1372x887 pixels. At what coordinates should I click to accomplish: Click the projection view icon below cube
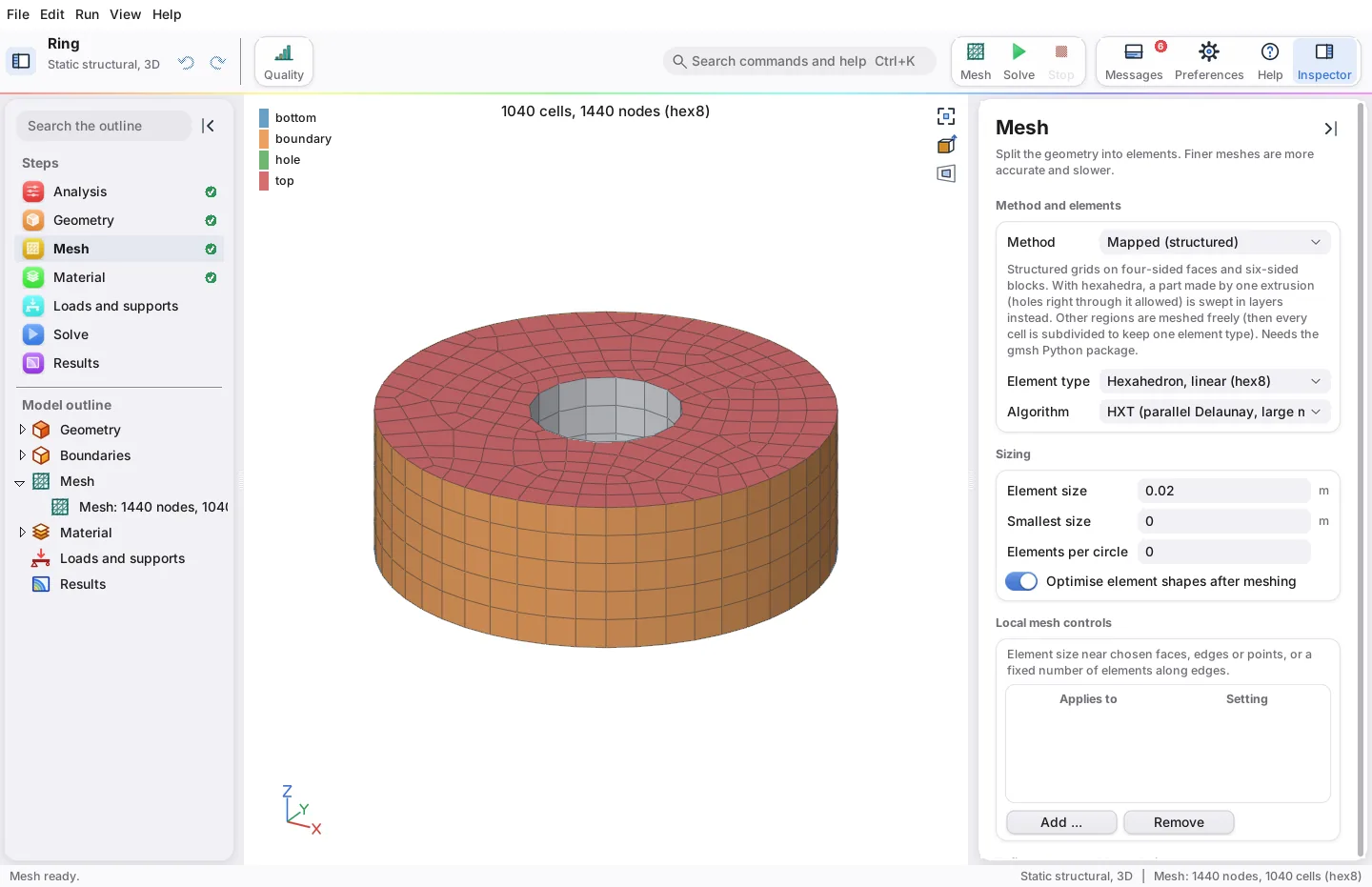[946, 173]
